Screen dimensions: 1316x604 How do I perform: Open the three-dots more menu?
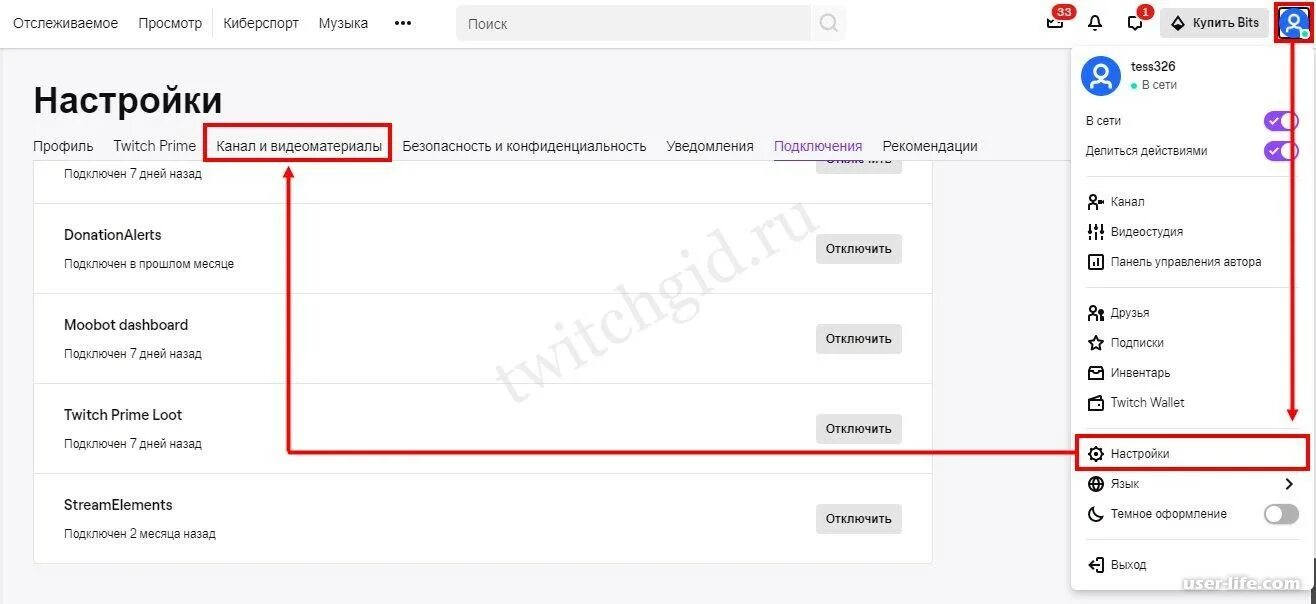point(403,23)
